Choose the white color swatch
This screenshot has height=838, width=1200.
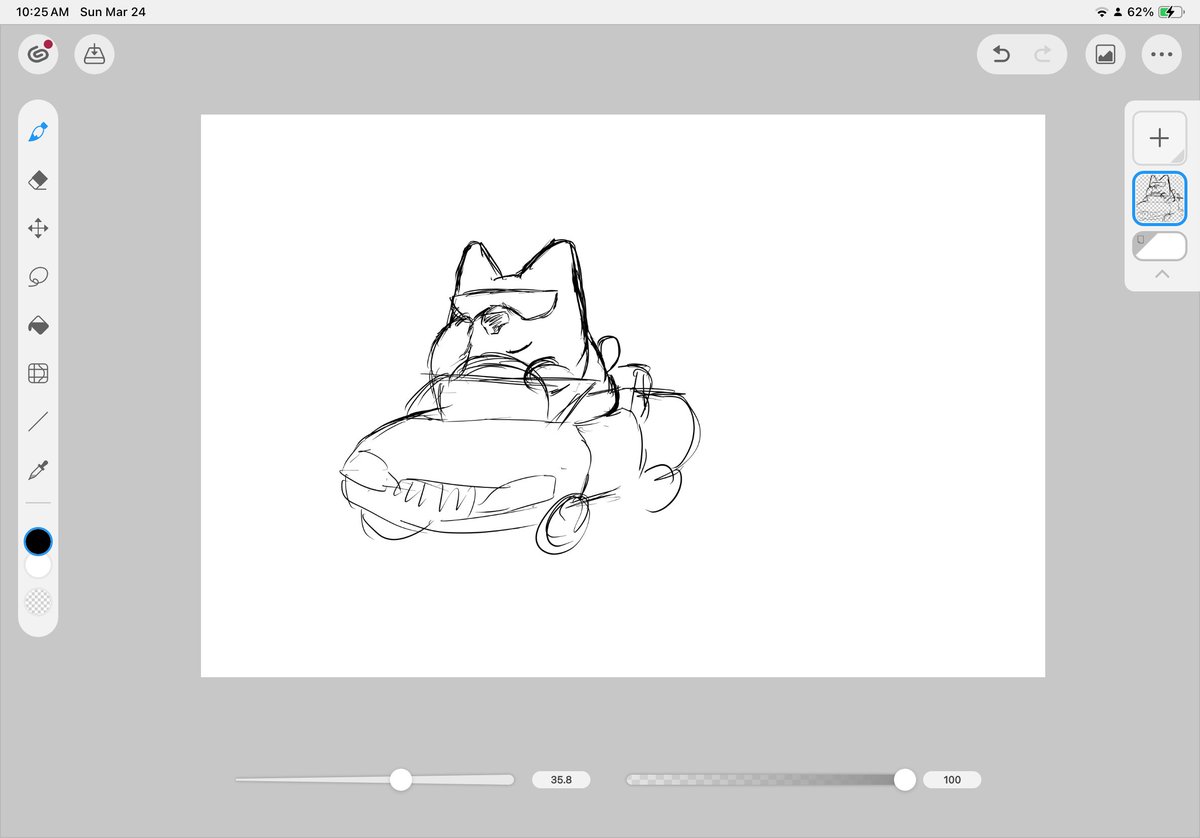pos(38,566)
